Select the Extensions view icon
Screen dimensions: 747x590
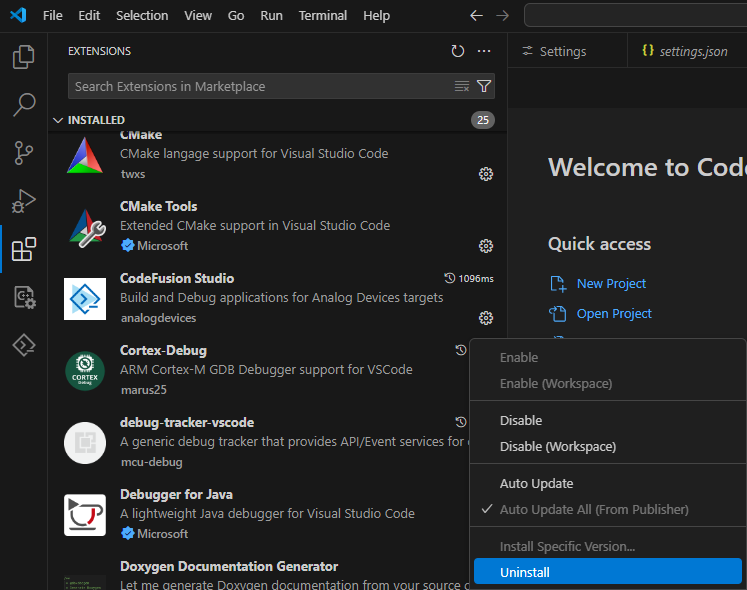coord(23,249)
